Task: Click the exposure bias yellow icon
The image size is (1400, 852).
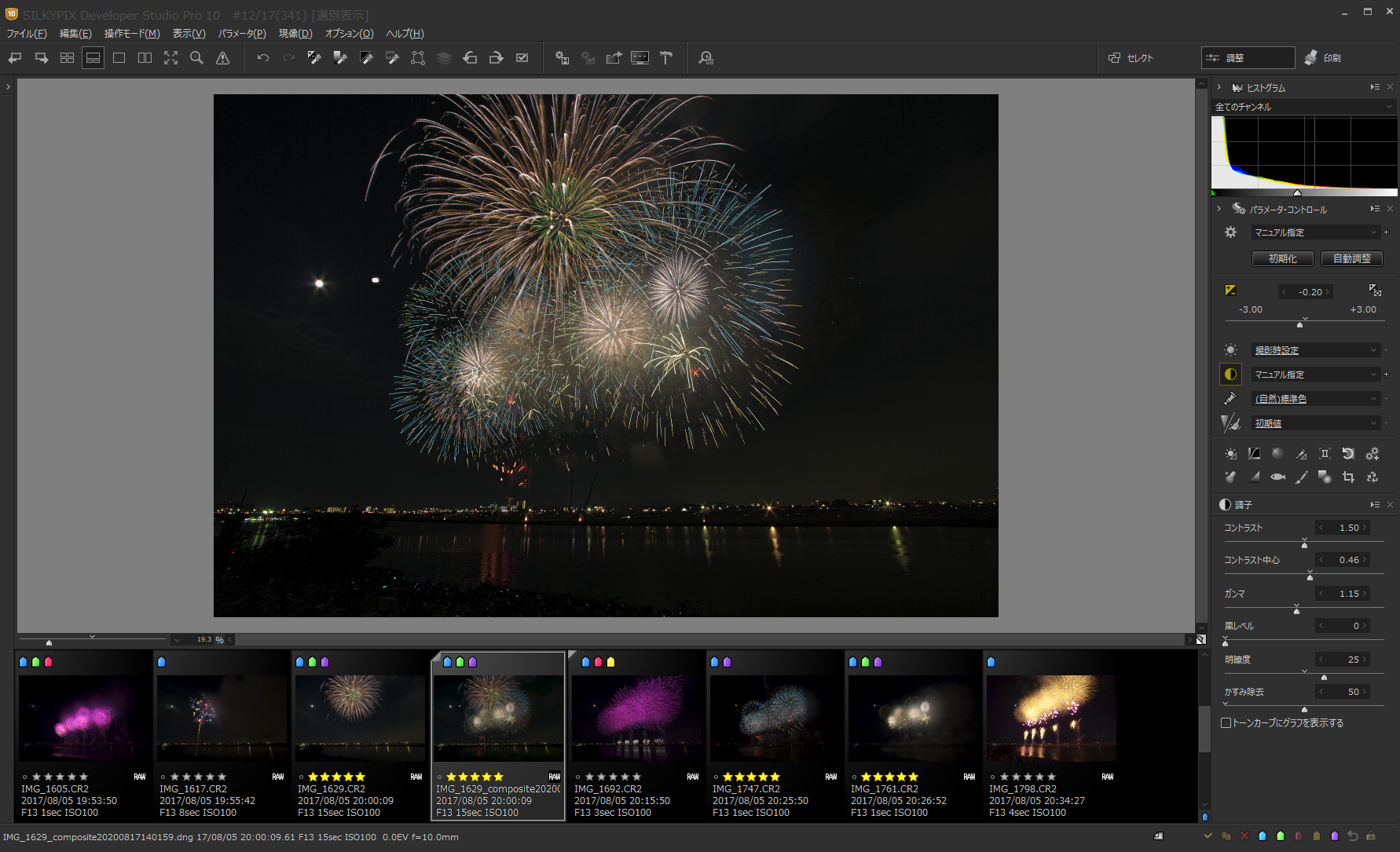Action: [x=1230, y=291]
